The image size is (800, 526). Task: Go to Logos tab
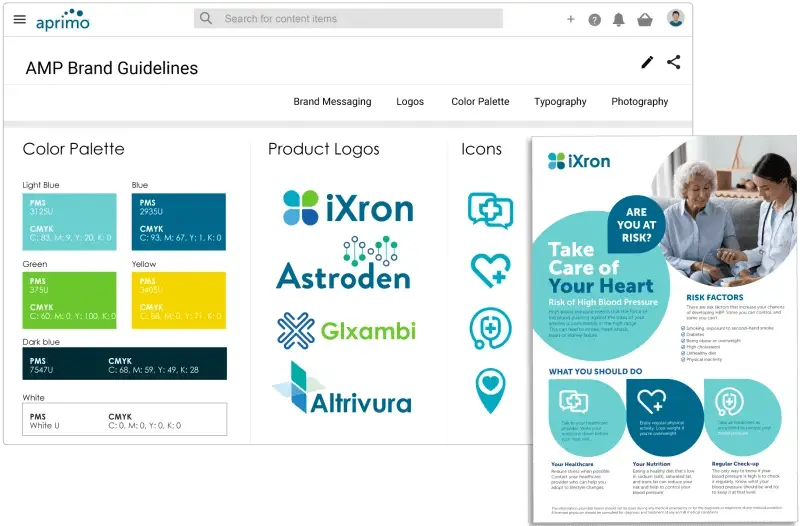[x=410, y=102]
